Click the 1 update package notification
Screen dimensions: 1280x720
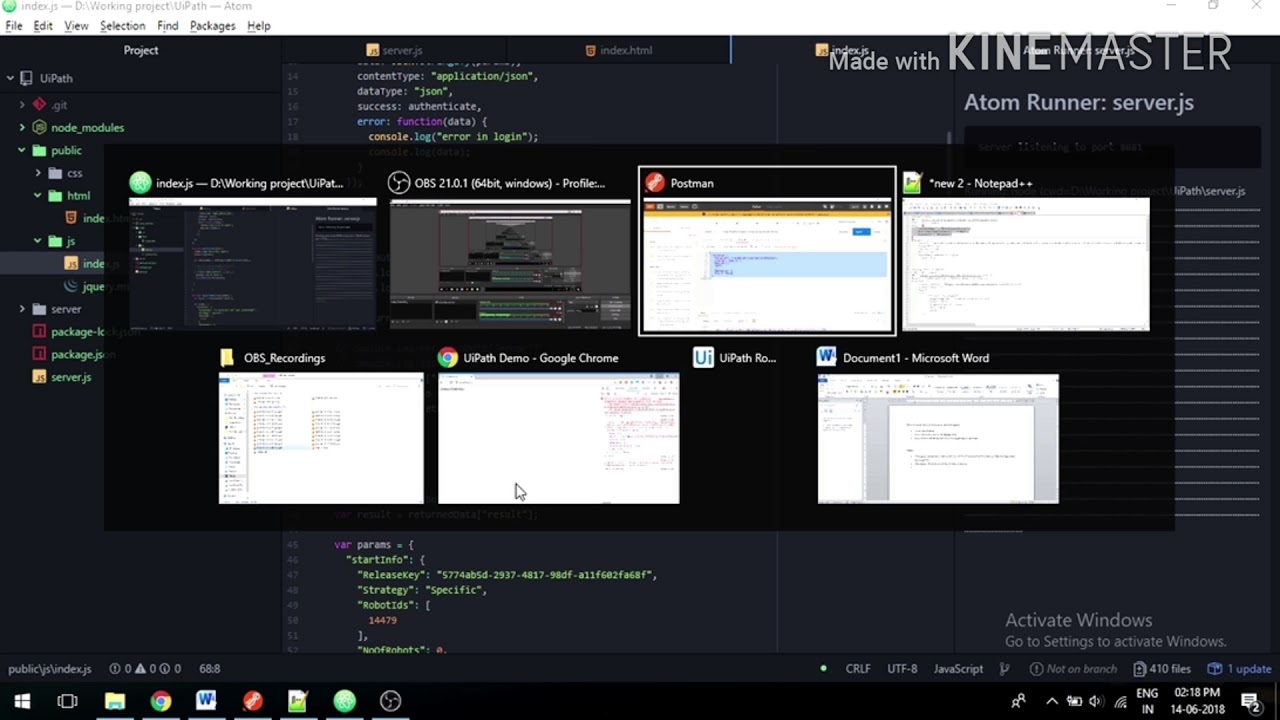click(x=1239, y=669)
